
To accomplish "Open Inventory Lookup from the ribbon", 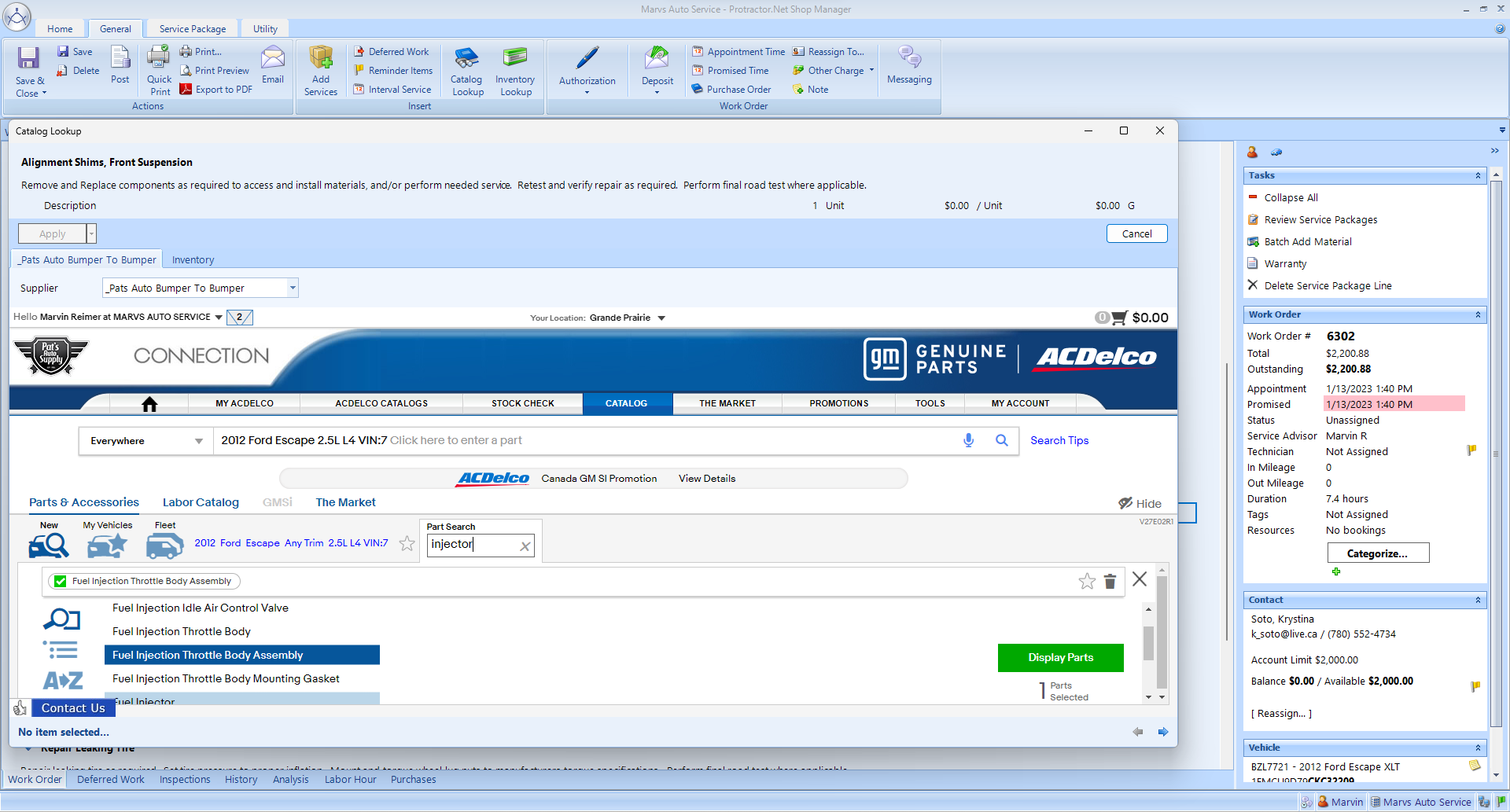I will click(x=515, y=69).
